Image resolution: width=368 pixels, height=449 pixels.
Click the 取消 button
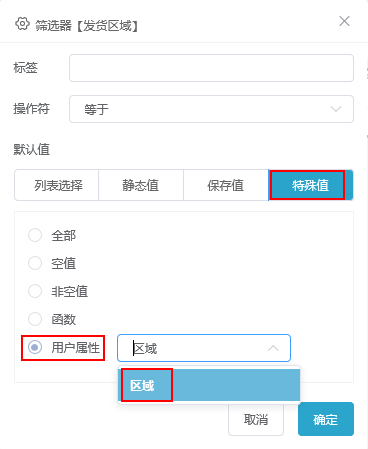pos(256,419)
